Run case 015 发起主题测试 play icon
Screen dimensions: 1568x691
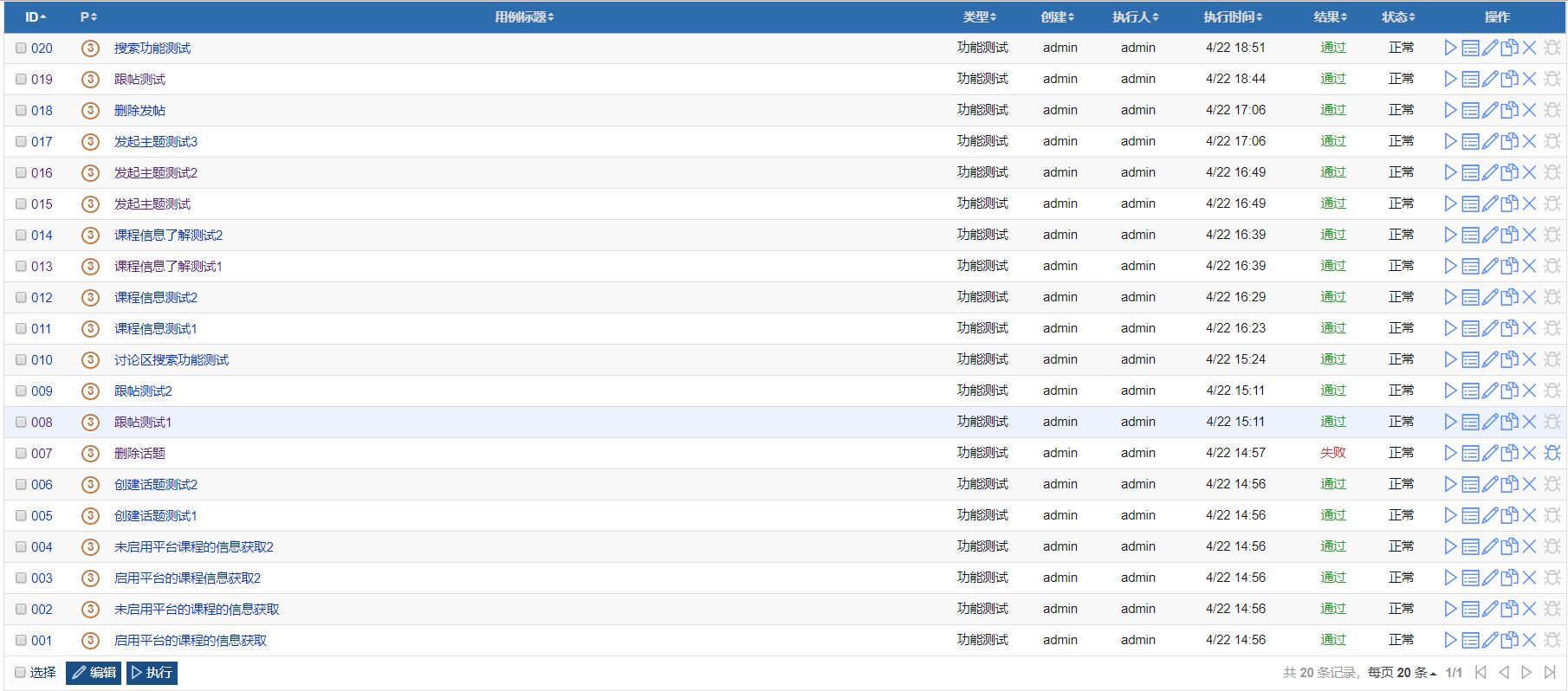coord(1450,204)
